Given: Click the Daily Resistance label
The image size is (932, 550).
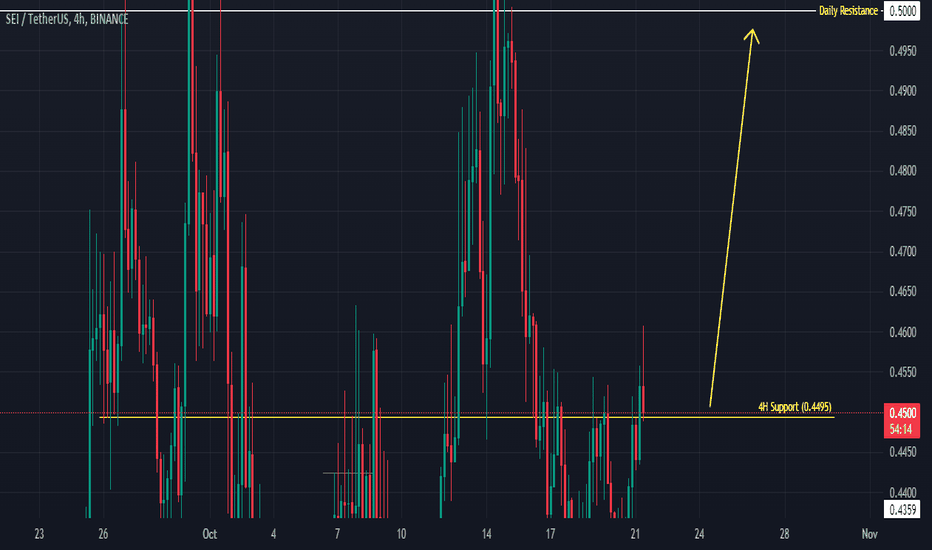Looking at the screenshot, I should coord(848,11).
